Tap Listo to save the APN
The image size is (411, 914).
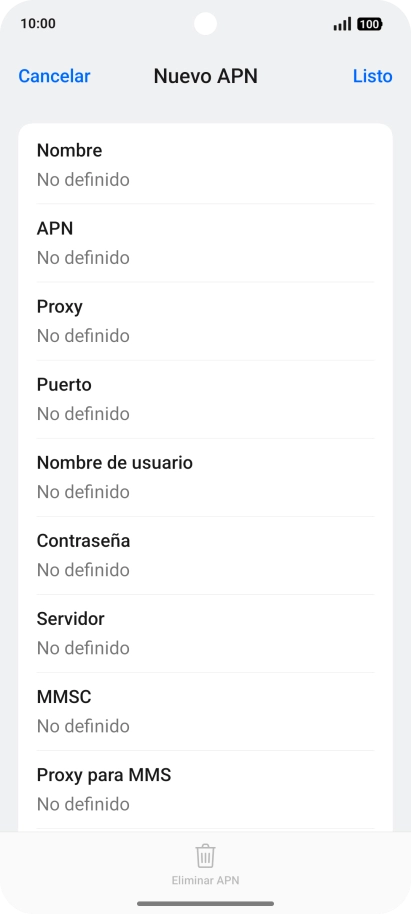point(373,76)
